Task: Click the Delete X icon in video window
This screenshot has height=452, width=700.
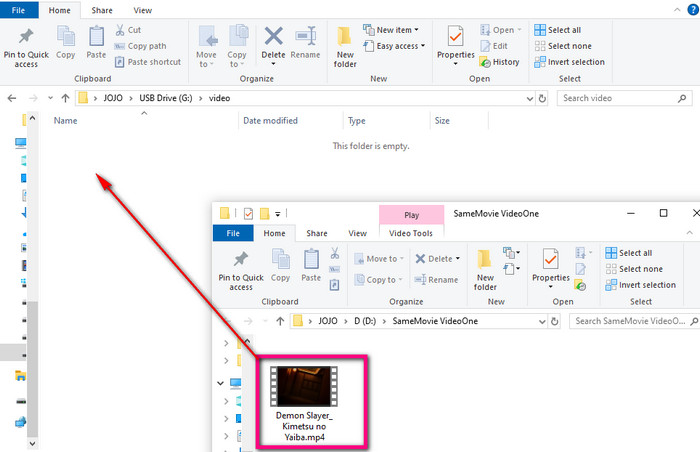Action: pyautogui.click(x=273, y=36)
